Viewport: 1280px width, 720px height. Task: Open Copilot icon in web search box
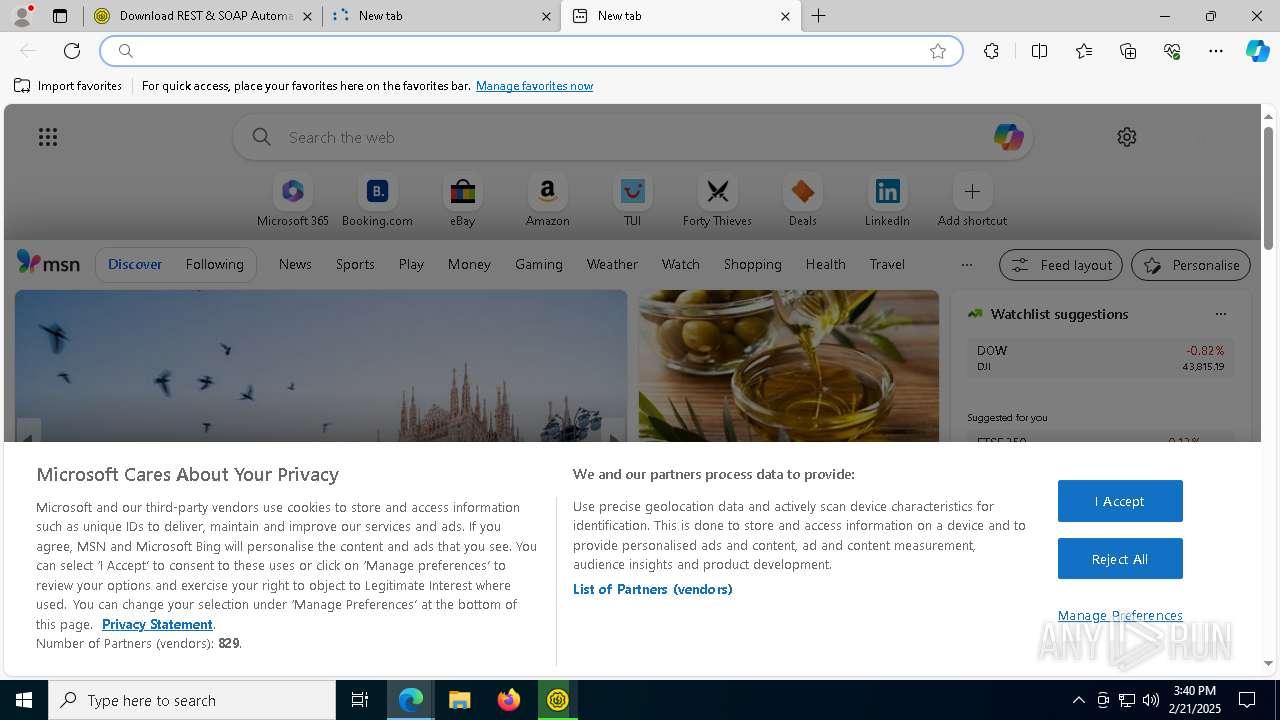[x=1008, y=137]
